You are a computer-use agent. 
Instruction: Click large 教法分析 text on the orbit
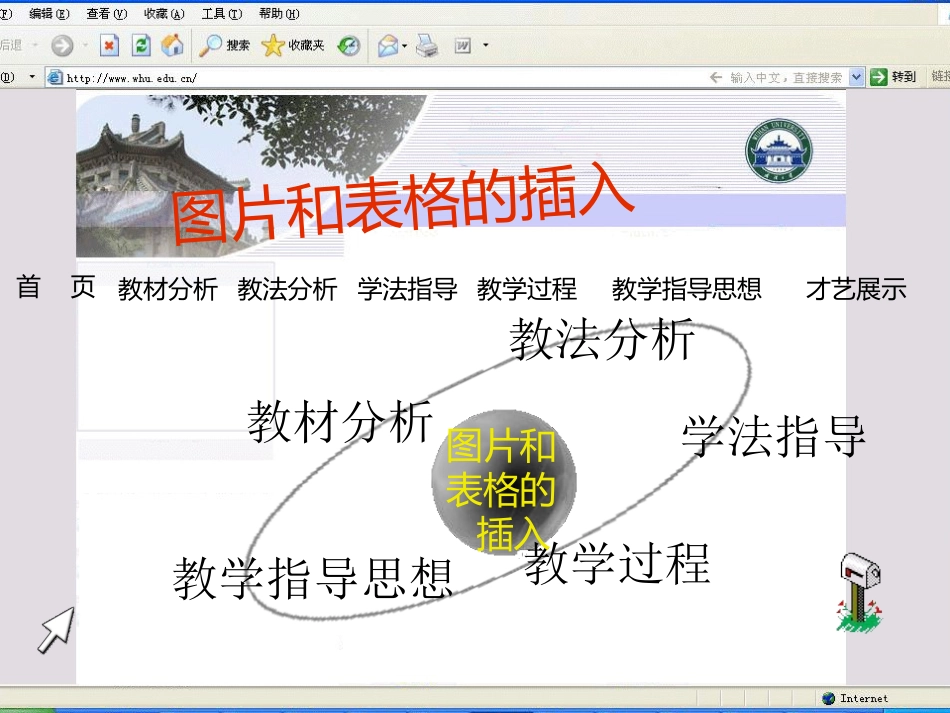602,340
